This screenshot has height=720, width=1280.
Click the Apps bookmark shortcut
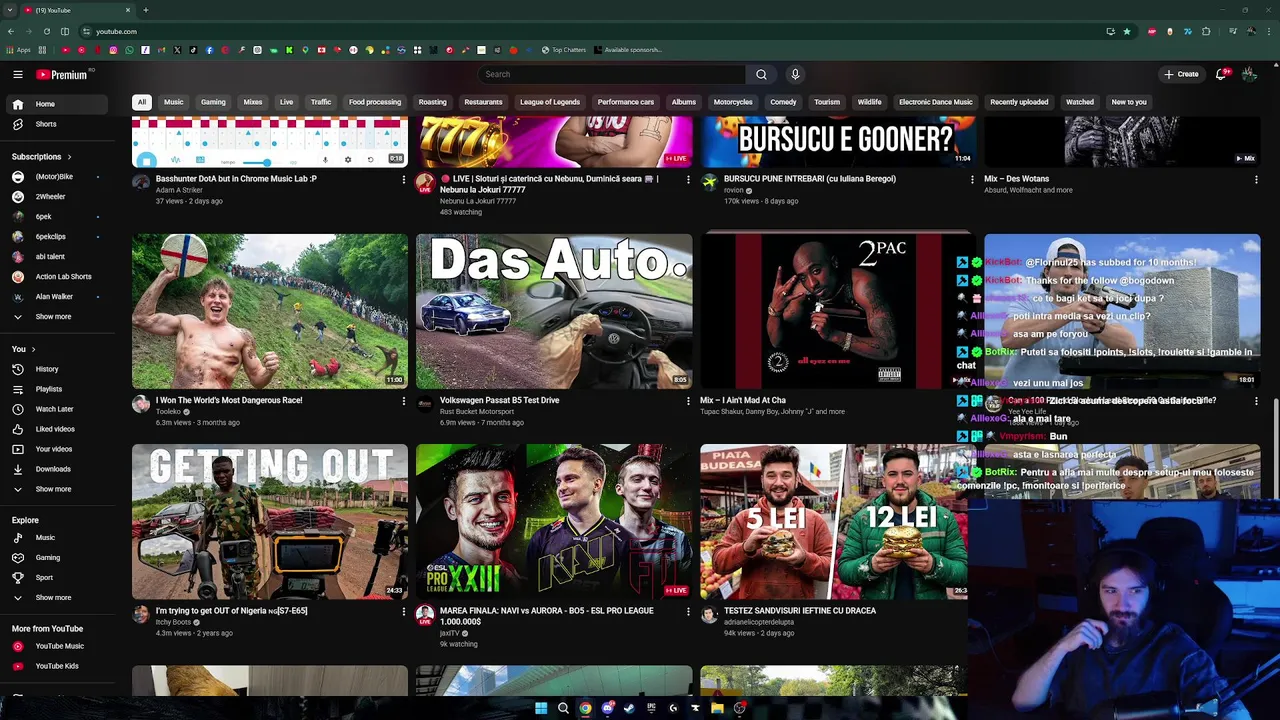(x=18, y=50)
